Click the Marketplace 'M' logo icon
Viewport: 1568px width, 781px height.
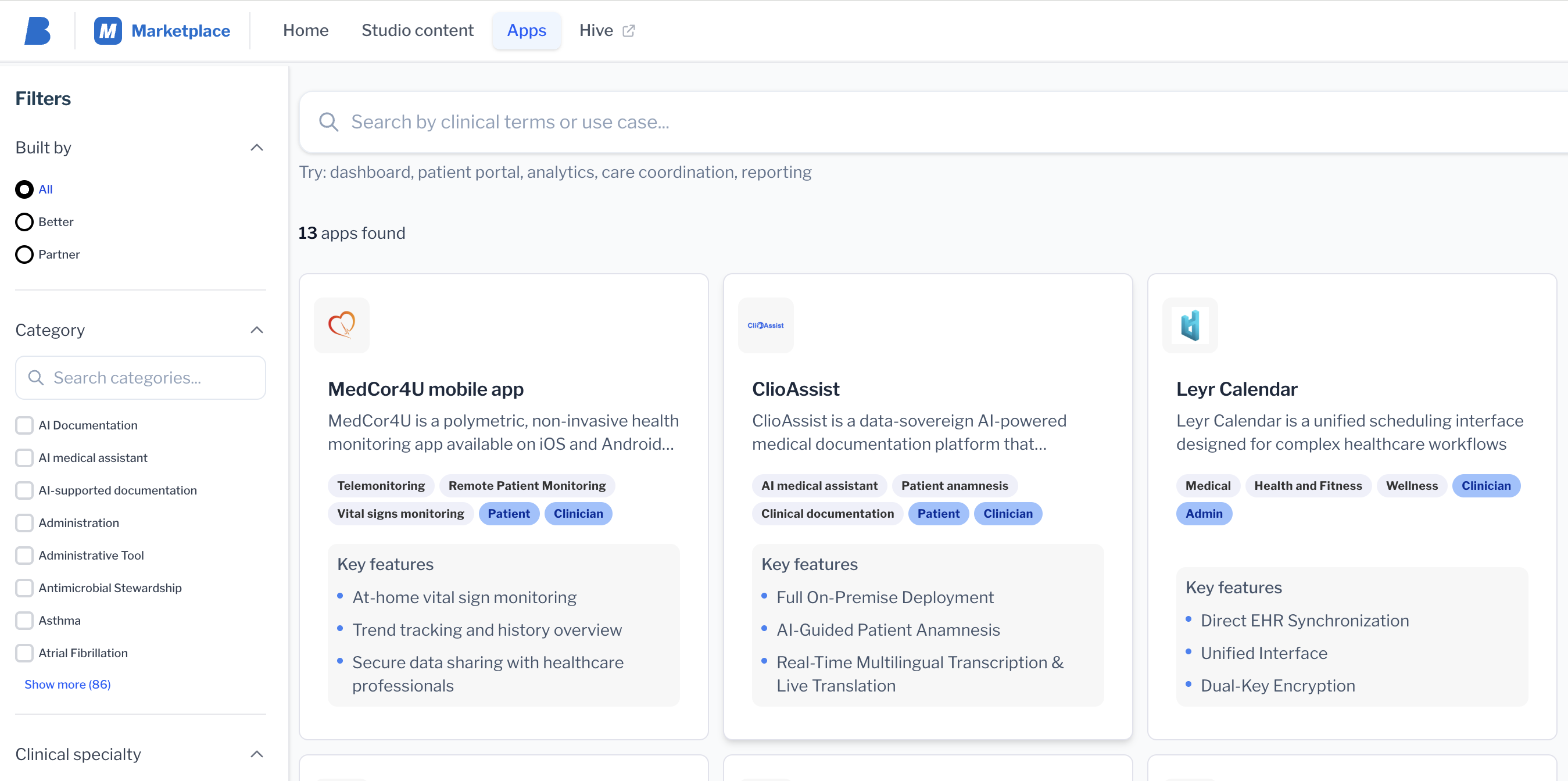point(108,30)
